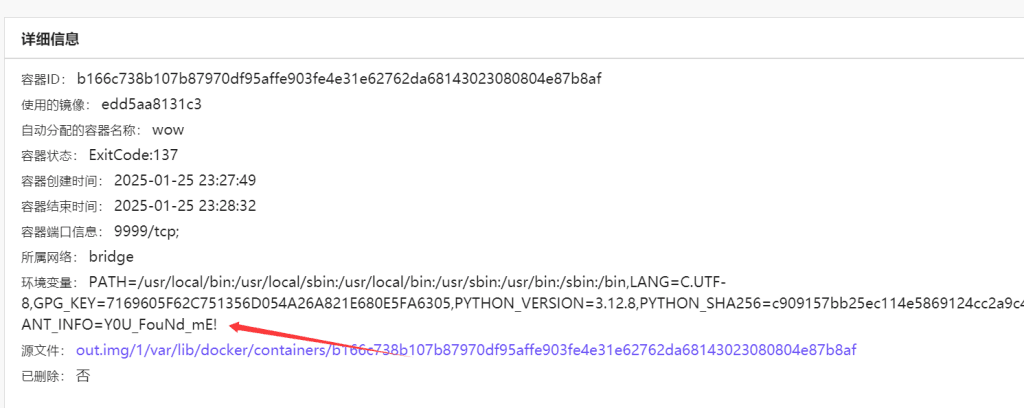Click the 详细信息 panel header
Image resolution: width=1024 pixels, height=408 pixels.
[50, 39]
